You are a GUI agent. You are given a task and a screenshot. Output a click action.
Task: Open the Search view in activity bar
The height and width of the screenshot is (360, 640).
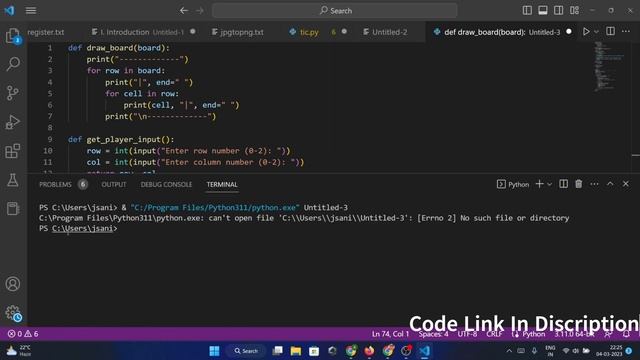click(x=13, y=64)
